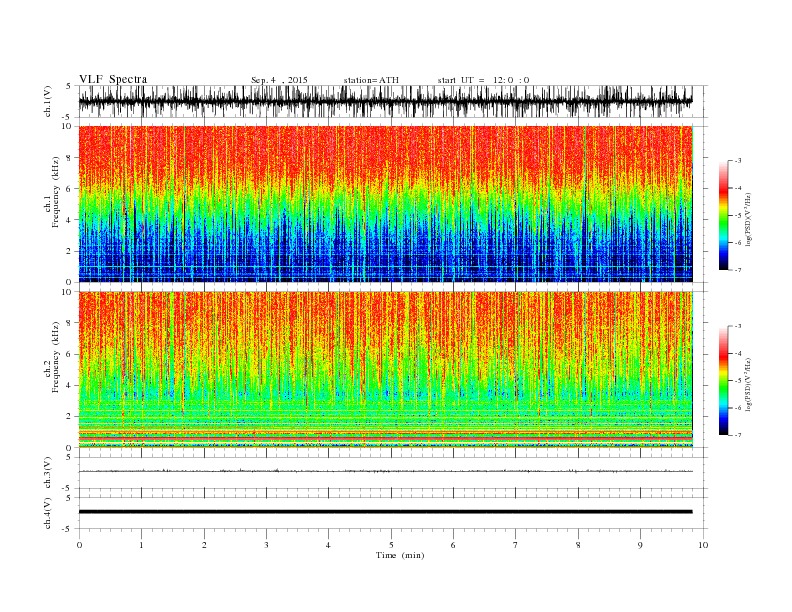Click the time axis tick label "9"
The width and height of the screenshot is (792, 612).
[x=640, y=545]
